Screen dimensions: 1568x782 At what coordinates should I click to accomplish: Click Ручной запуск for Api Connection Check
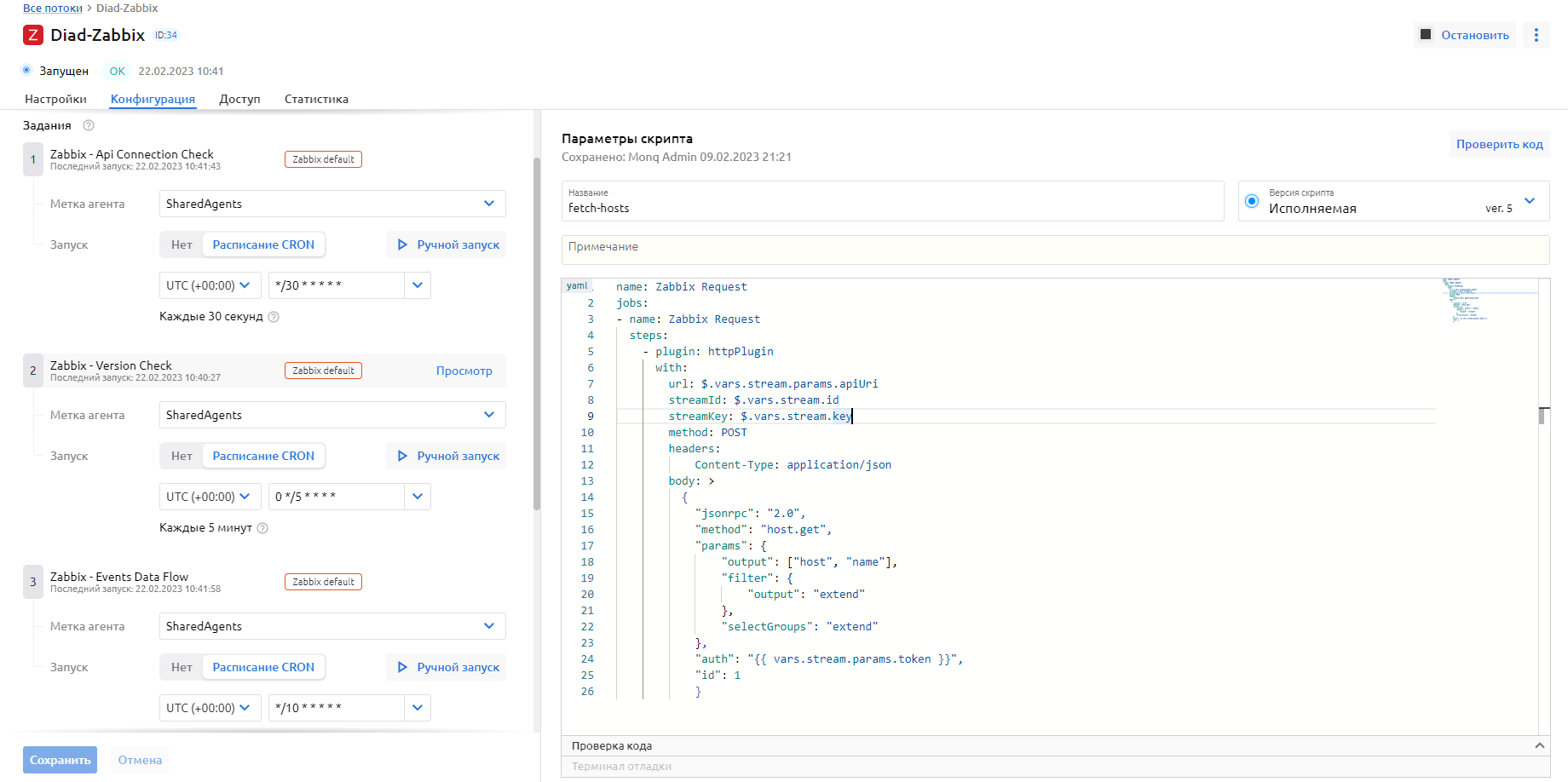point(447,244)
